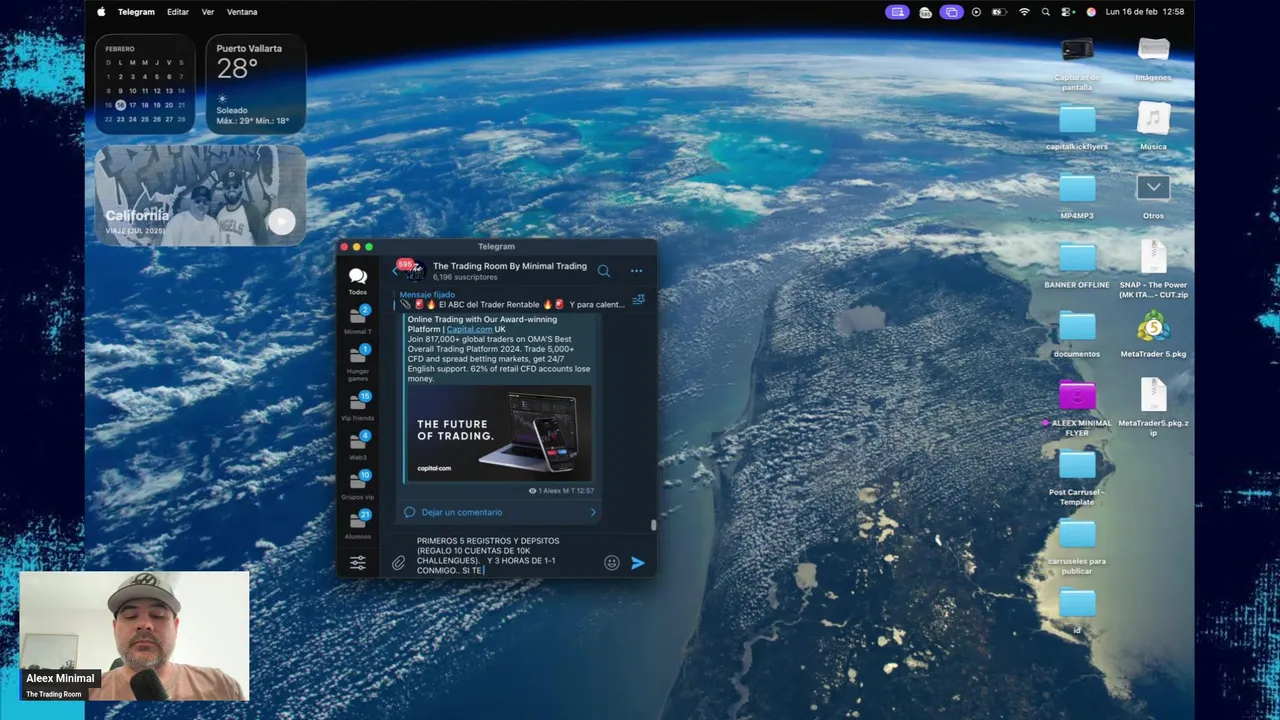1280x720 pixels.
Task: Select the capitalkickflyers folder
Action: tap(1077, 127)
